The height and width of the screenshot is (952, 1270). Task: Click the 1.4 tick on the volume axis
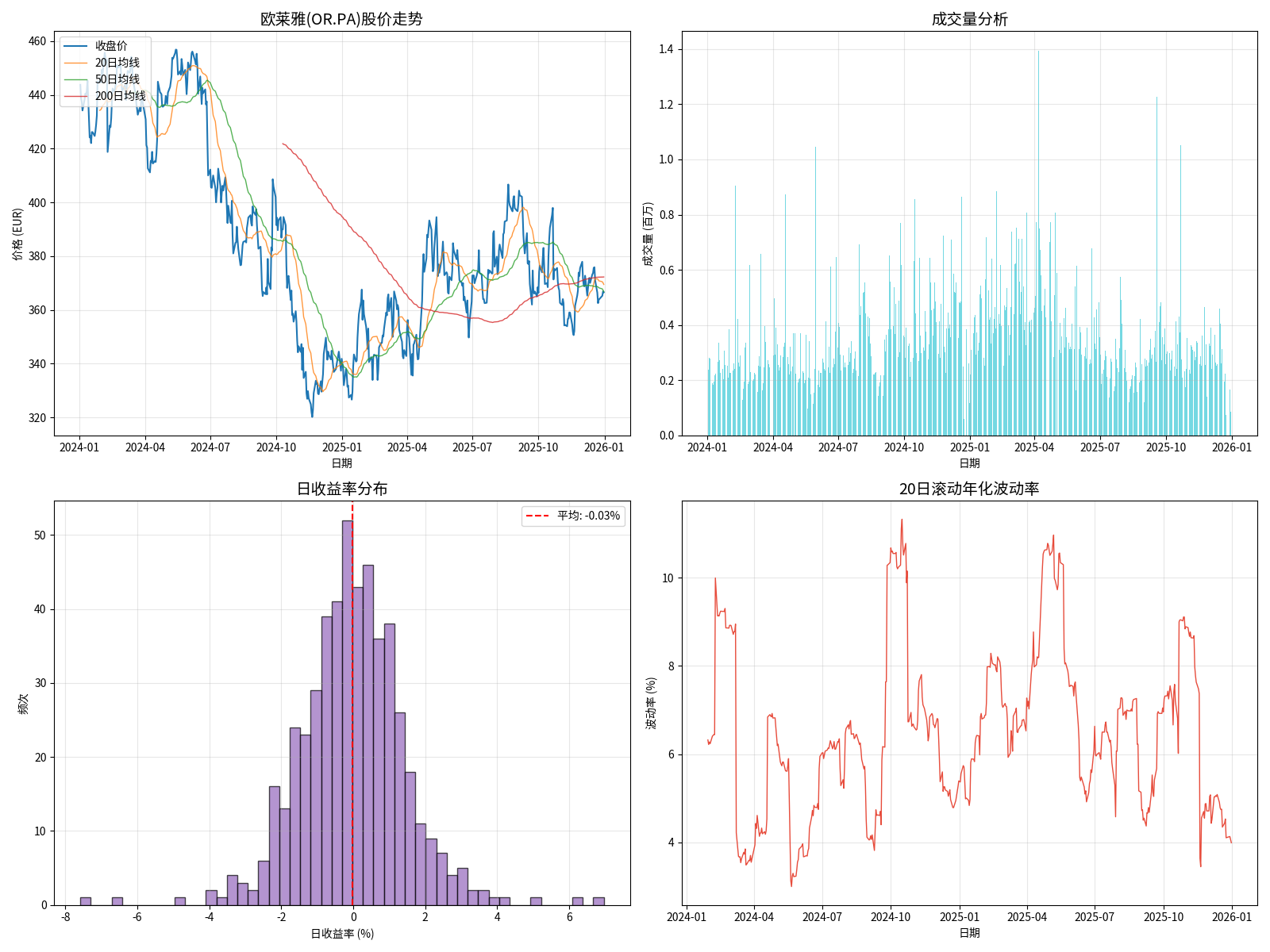665,49
